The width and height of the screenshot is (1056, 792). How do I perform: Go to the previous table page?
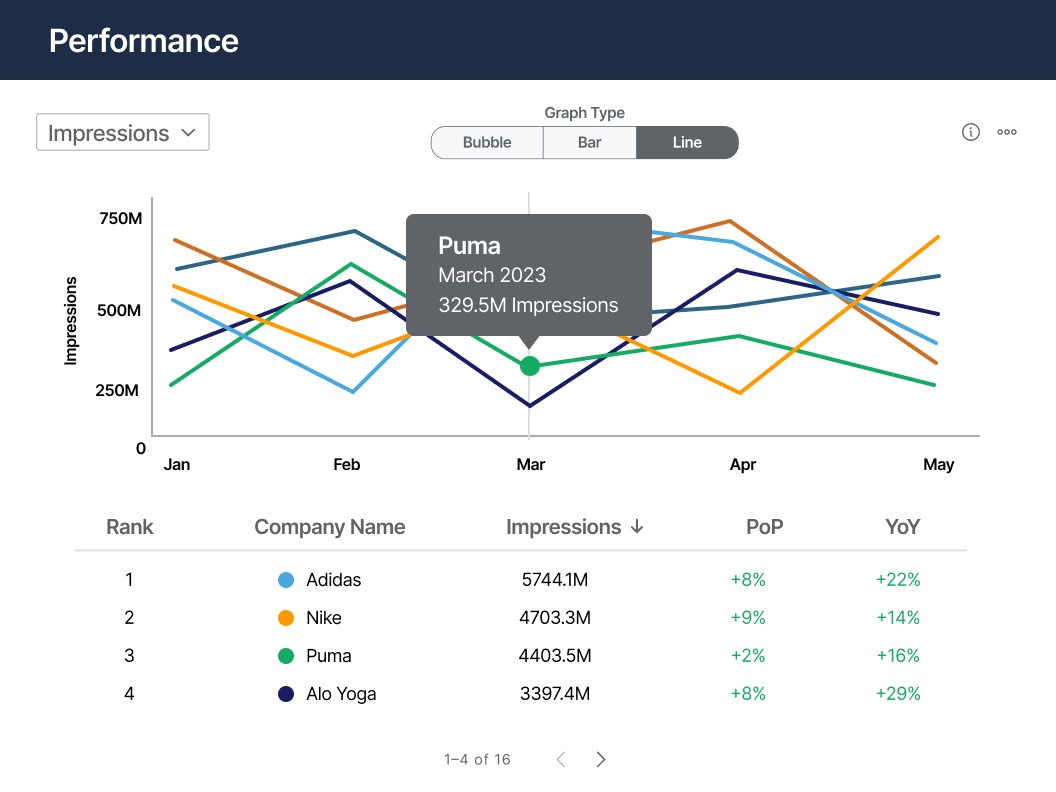pos(560,760)
